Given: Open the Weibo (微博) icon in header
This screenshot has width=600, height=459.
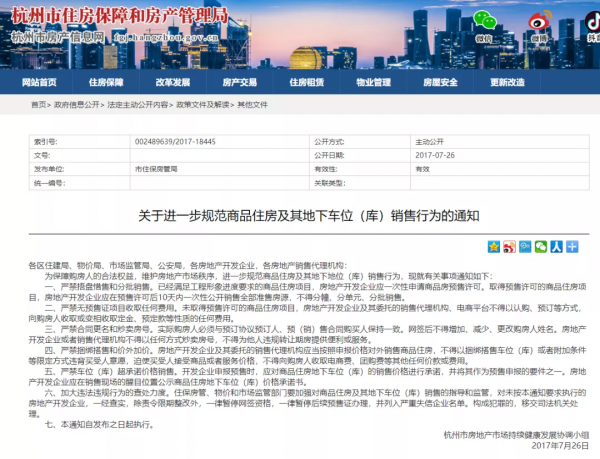Looking at the screenshot, I should (540, 21).
